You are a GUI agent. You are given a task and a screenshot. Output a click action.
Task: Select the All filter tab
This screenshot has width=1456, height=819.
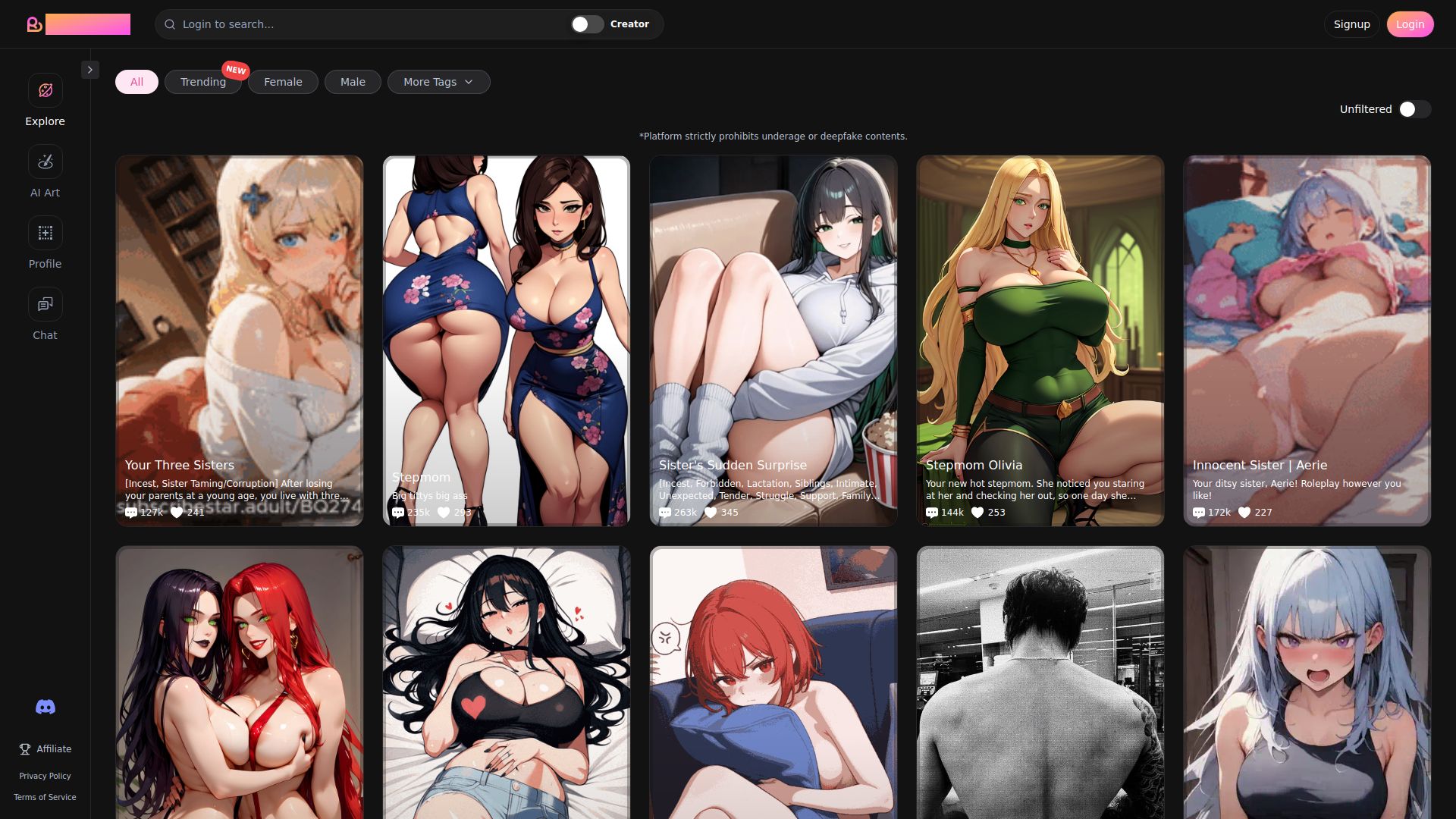click(136, 82)
